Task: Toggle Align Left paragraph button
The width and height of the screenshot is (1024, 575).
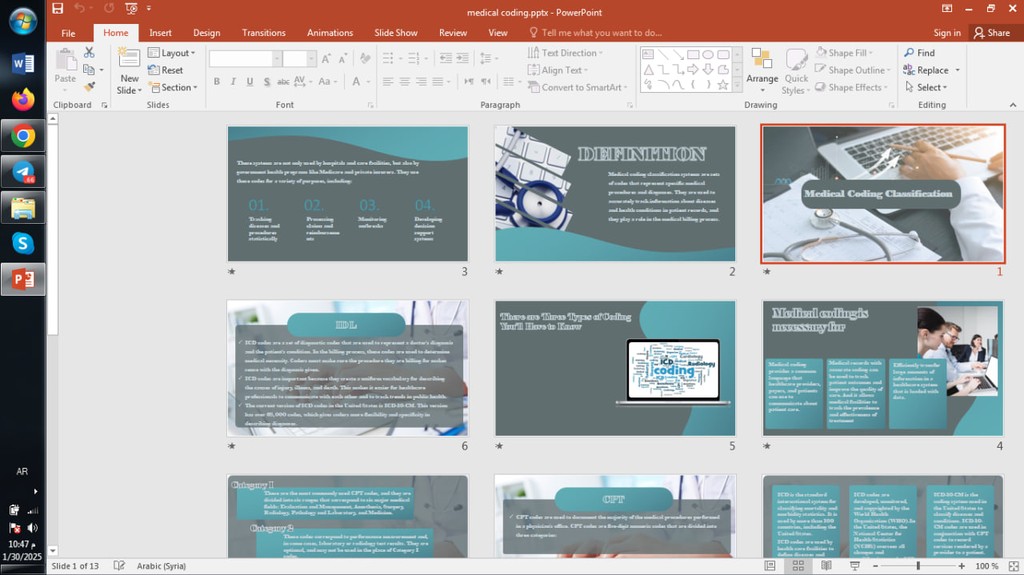Action: 388,82
